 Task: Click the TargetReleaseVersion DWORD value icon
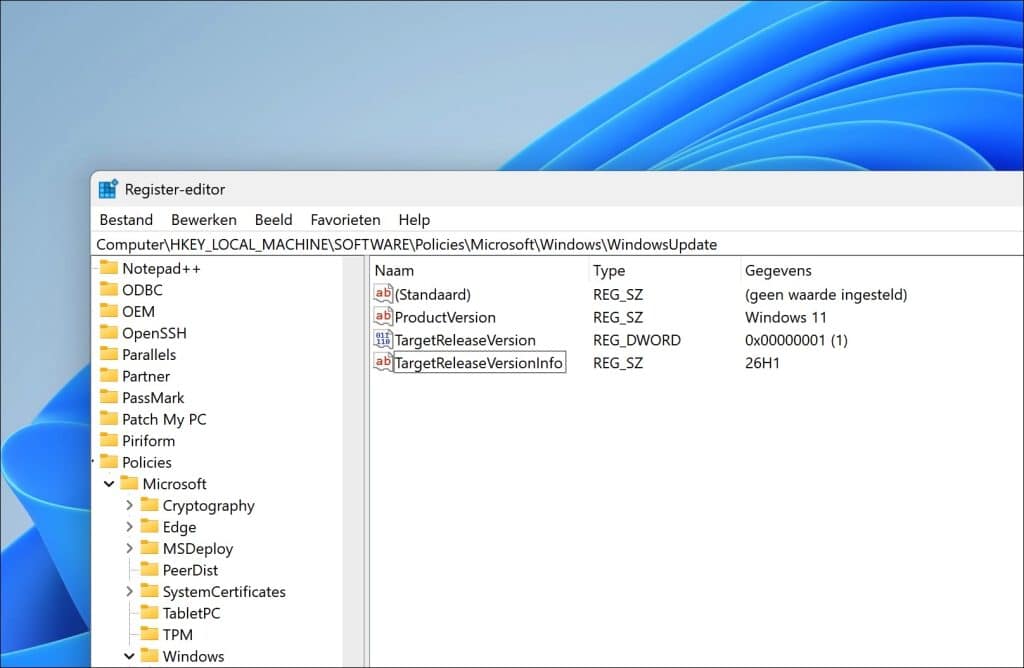(x=383, y=340)
